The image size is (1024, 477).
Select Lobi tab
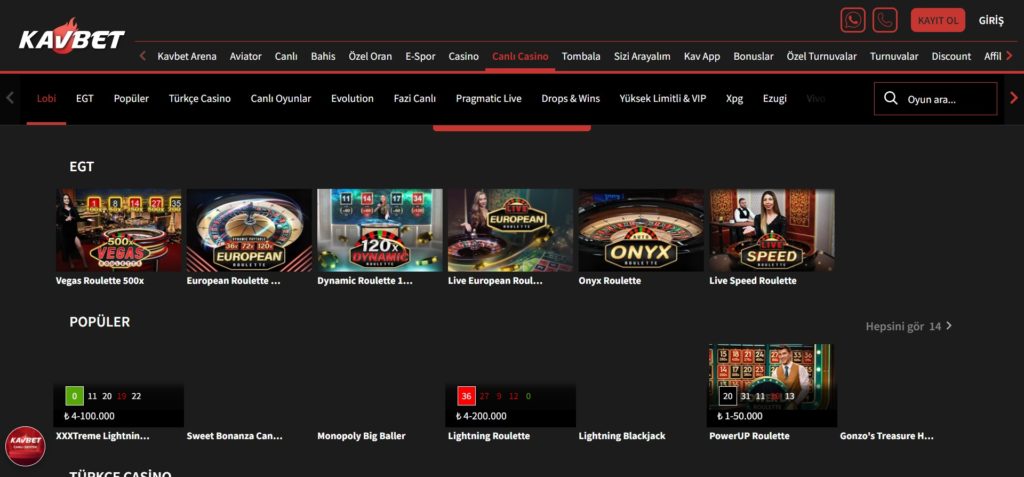(x=46, y=99)
